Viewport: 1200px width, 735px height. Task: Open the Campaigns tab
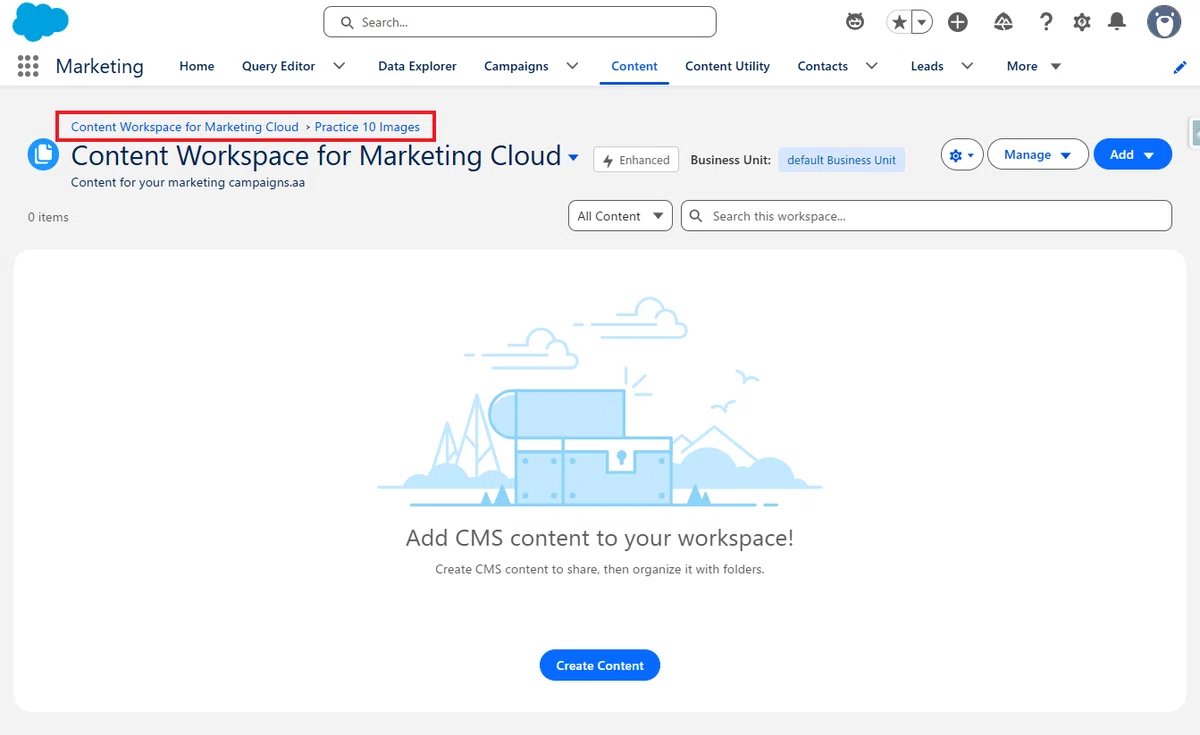[516, 66]
